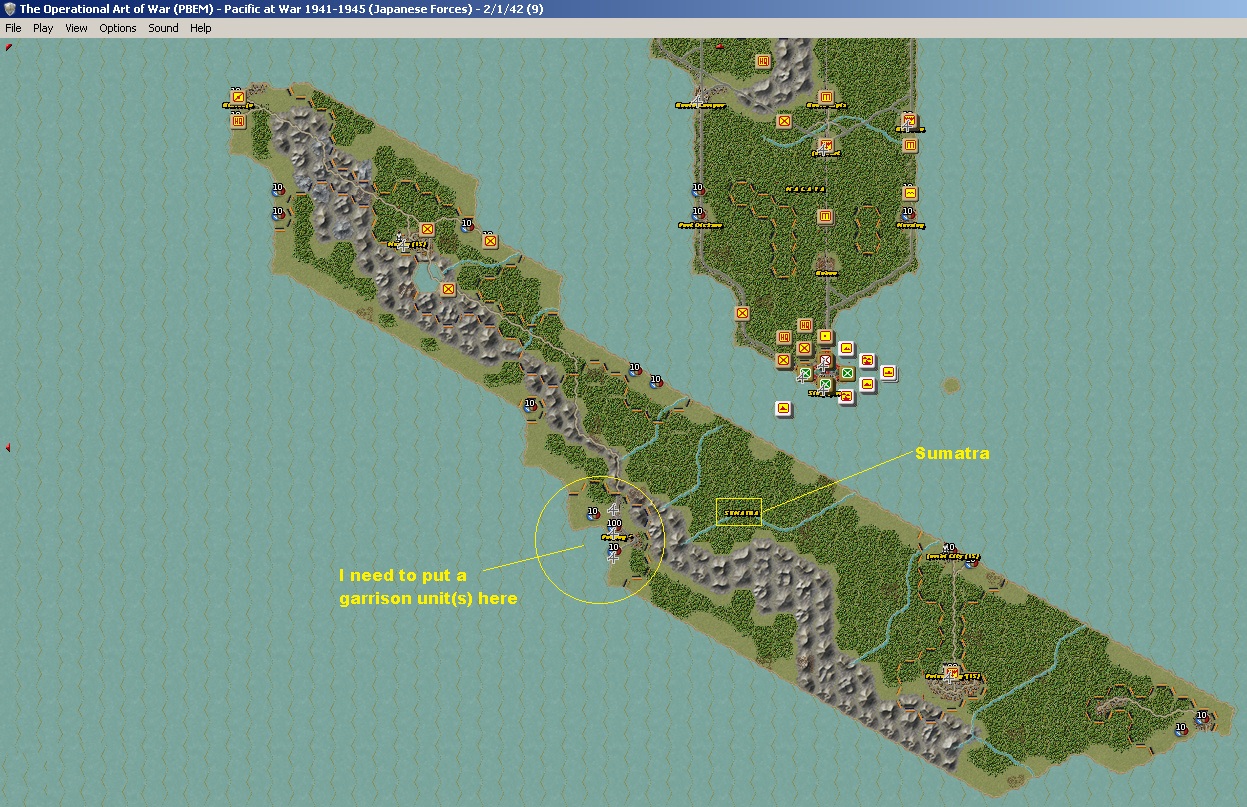The image size is (1247, 807).
Task: Select lone infantry unit on Malaya's southwest coast
Action: pyautogui.click(x=743, y=313)
